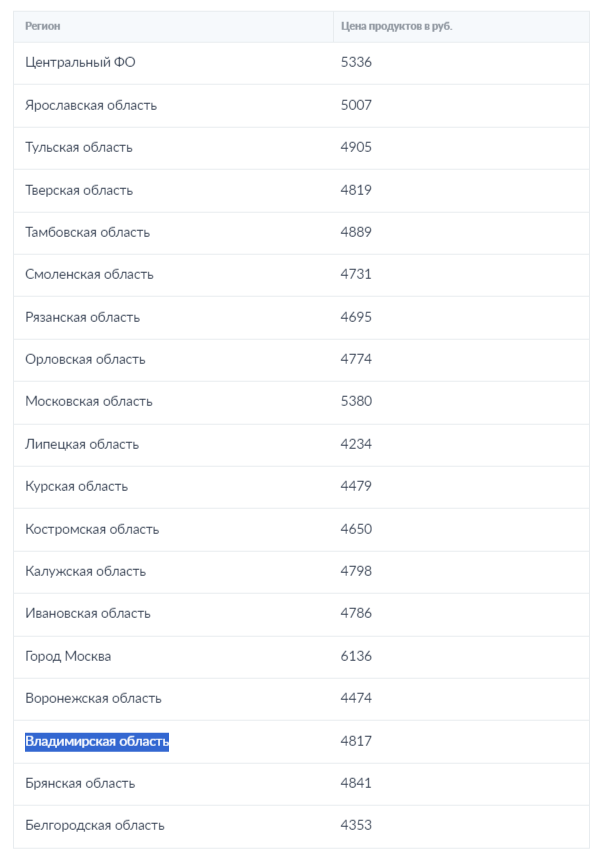Screen dimensions: 607x857
Task: Select the "Брянская область" row label
Action: pos(80,783)
